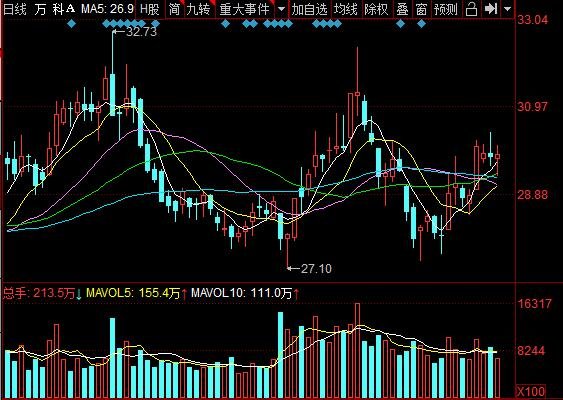Click the 预测 forecast button
This screenshot has width=563, height=400.
446,9
